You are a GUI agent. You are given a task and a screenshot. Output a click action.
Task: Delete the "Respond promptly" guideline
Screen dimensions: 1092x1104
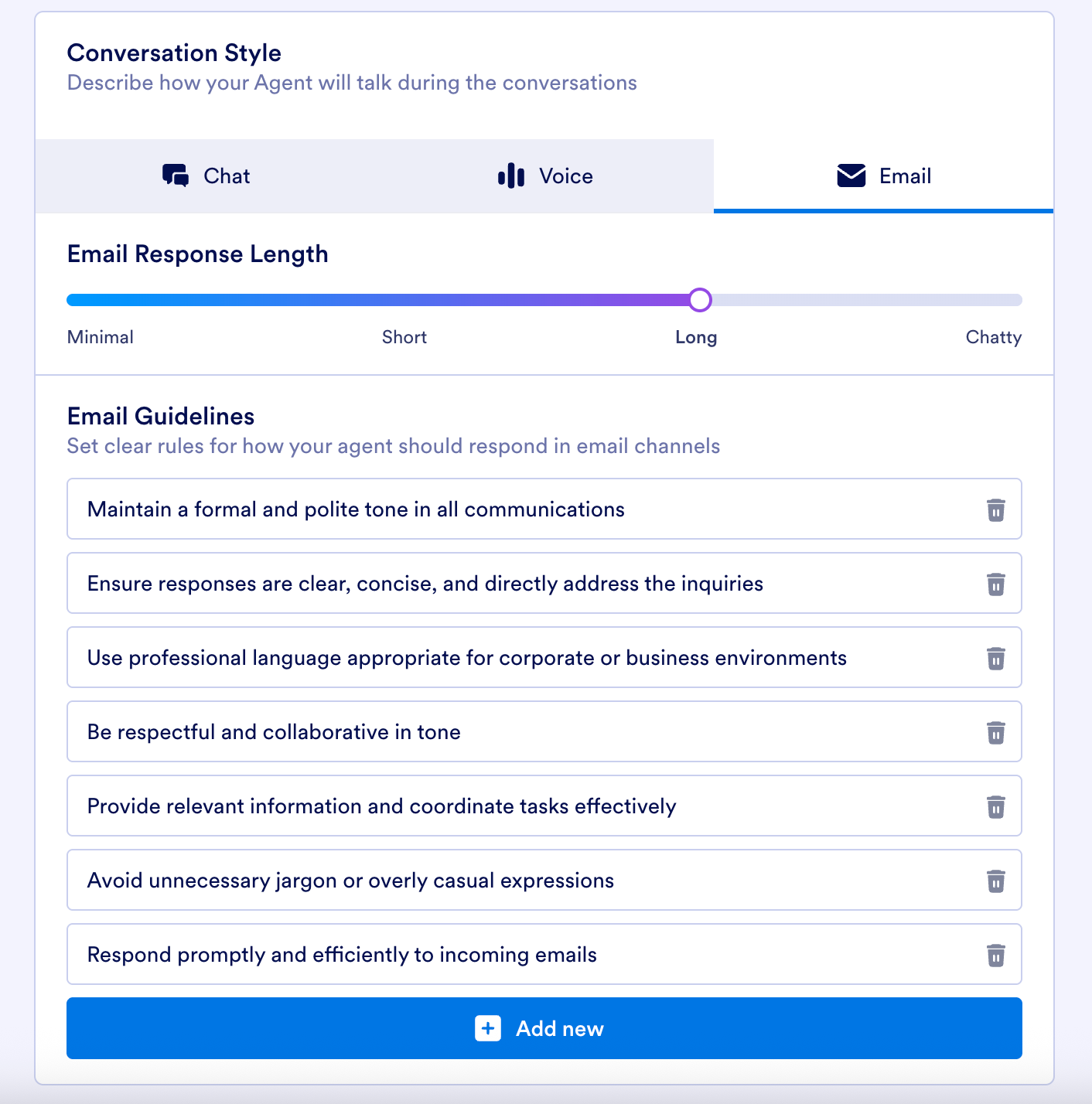995,955
